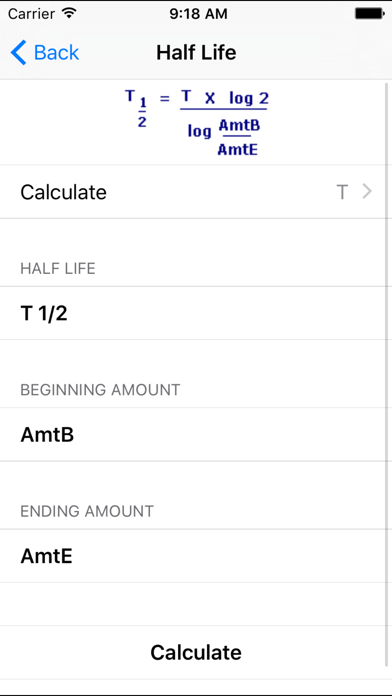Focus the AmtE input field

tap(194, 556)
